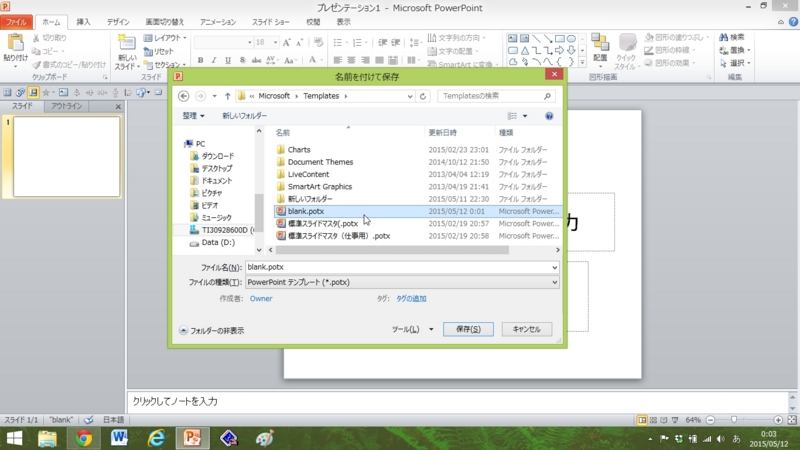Open the address bar history dropdown
This screenshot has width=800, height=450.
pos(410,96)
